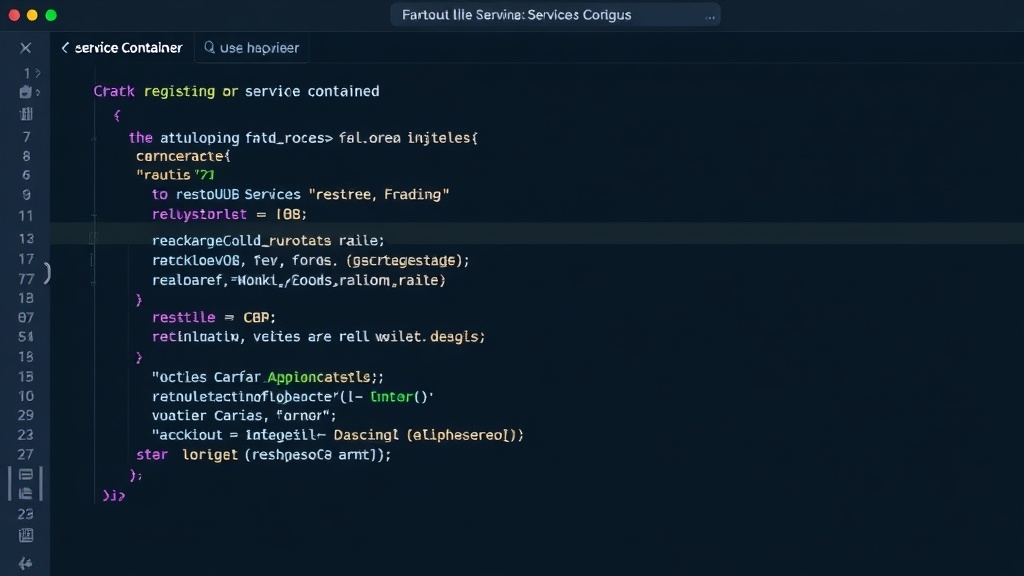Image resolution: width=1024 pixels, height=576 pixels.
Task: Click gutter line number 13
Action: [x=25, y=239]
